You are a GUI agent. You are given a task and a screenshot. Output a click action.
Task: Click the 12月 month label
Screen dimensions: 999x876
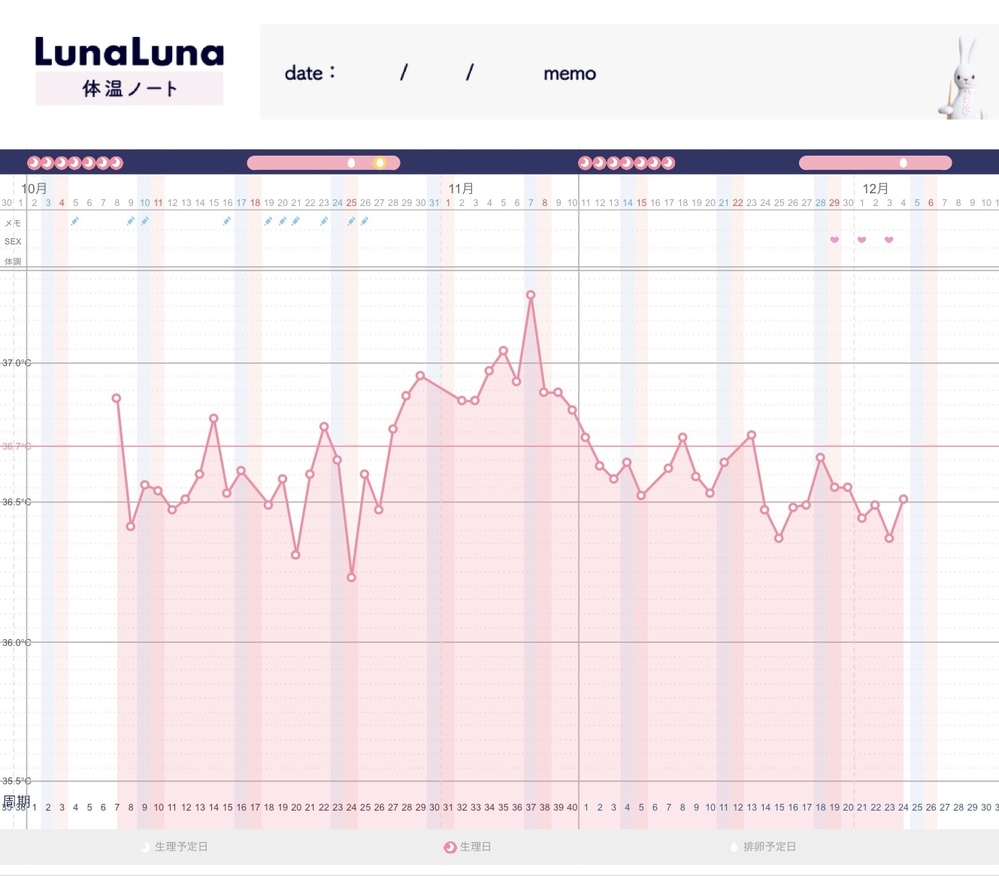[875, 188]
